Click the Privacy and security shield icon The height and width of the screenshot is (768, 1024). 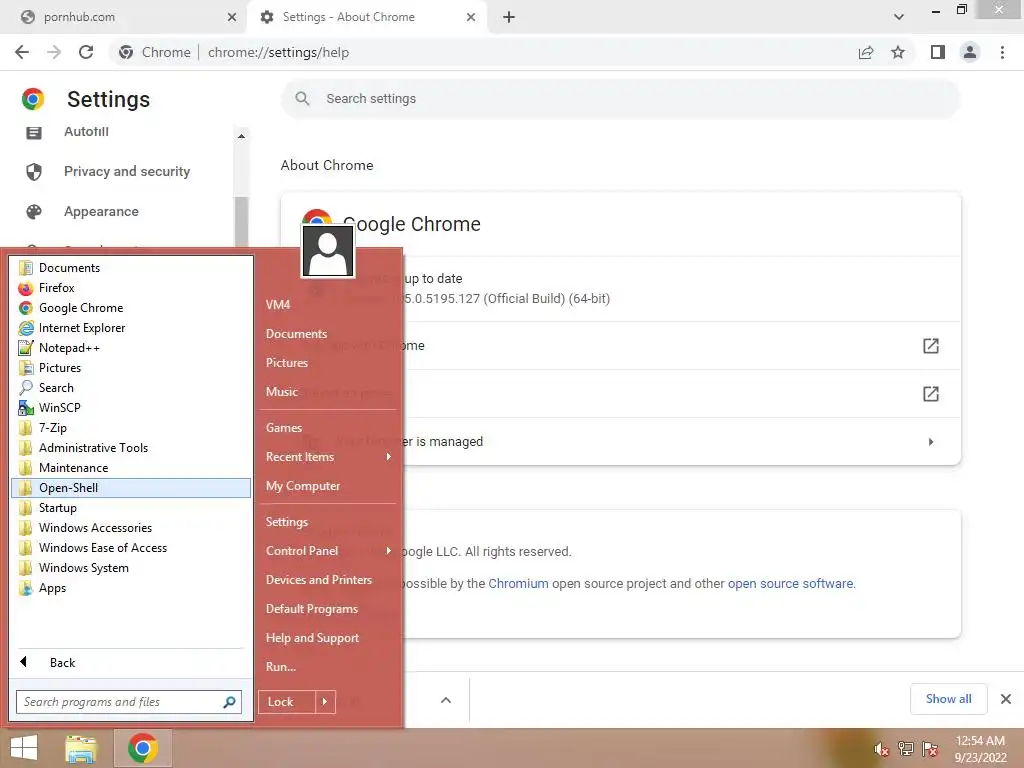coord(34,172)
